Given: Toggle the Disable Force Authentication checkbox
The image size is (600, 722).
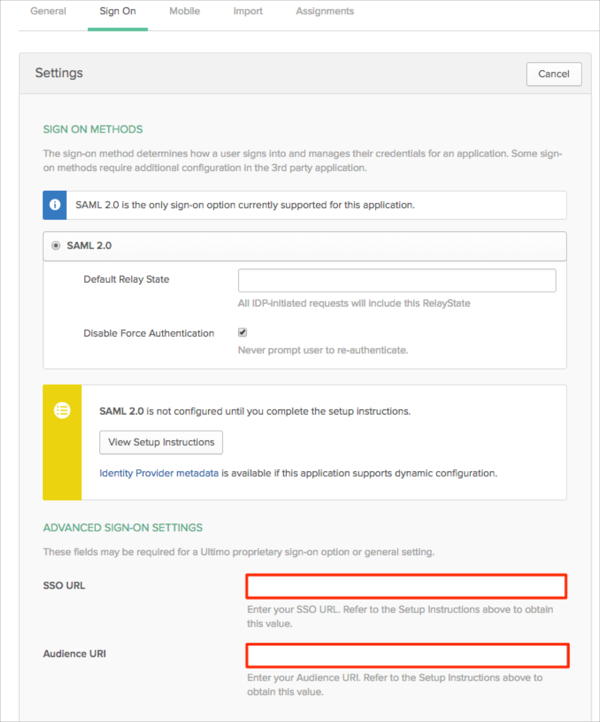Looking at the screenshot, I should tap(243, 332).
